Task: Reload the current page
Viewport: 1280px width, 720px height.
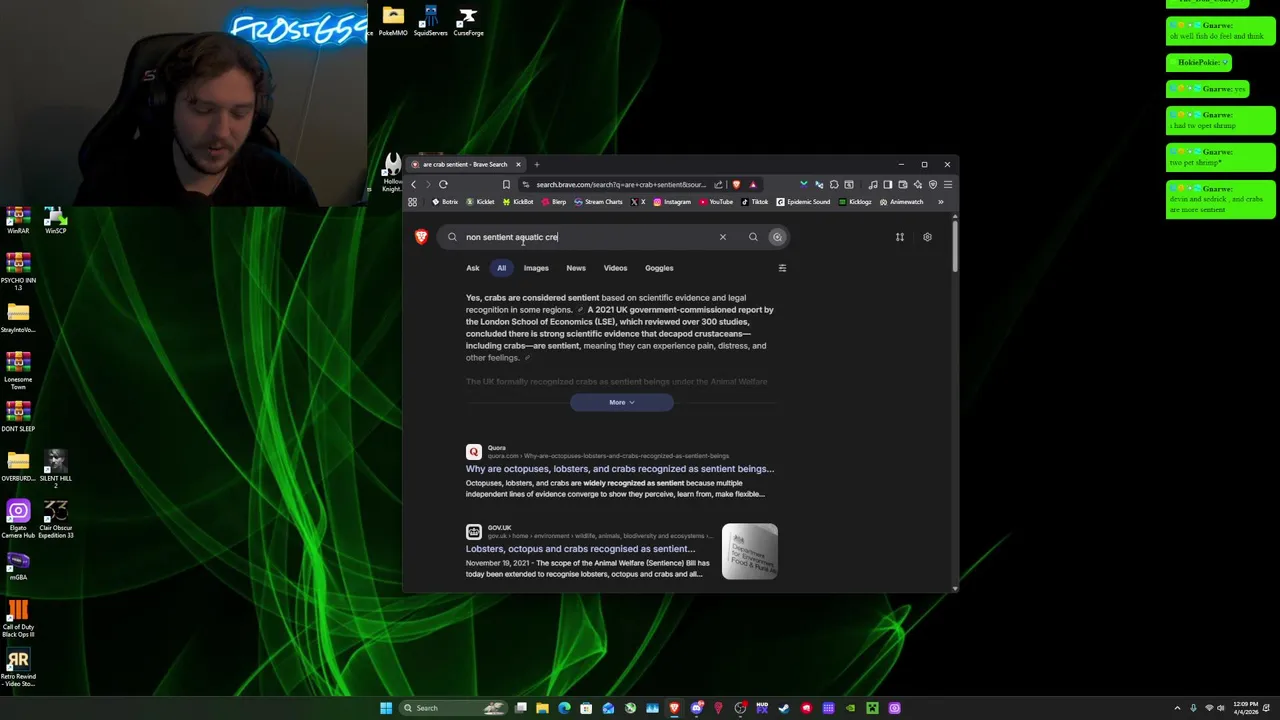Action: [x=443, y=184]
